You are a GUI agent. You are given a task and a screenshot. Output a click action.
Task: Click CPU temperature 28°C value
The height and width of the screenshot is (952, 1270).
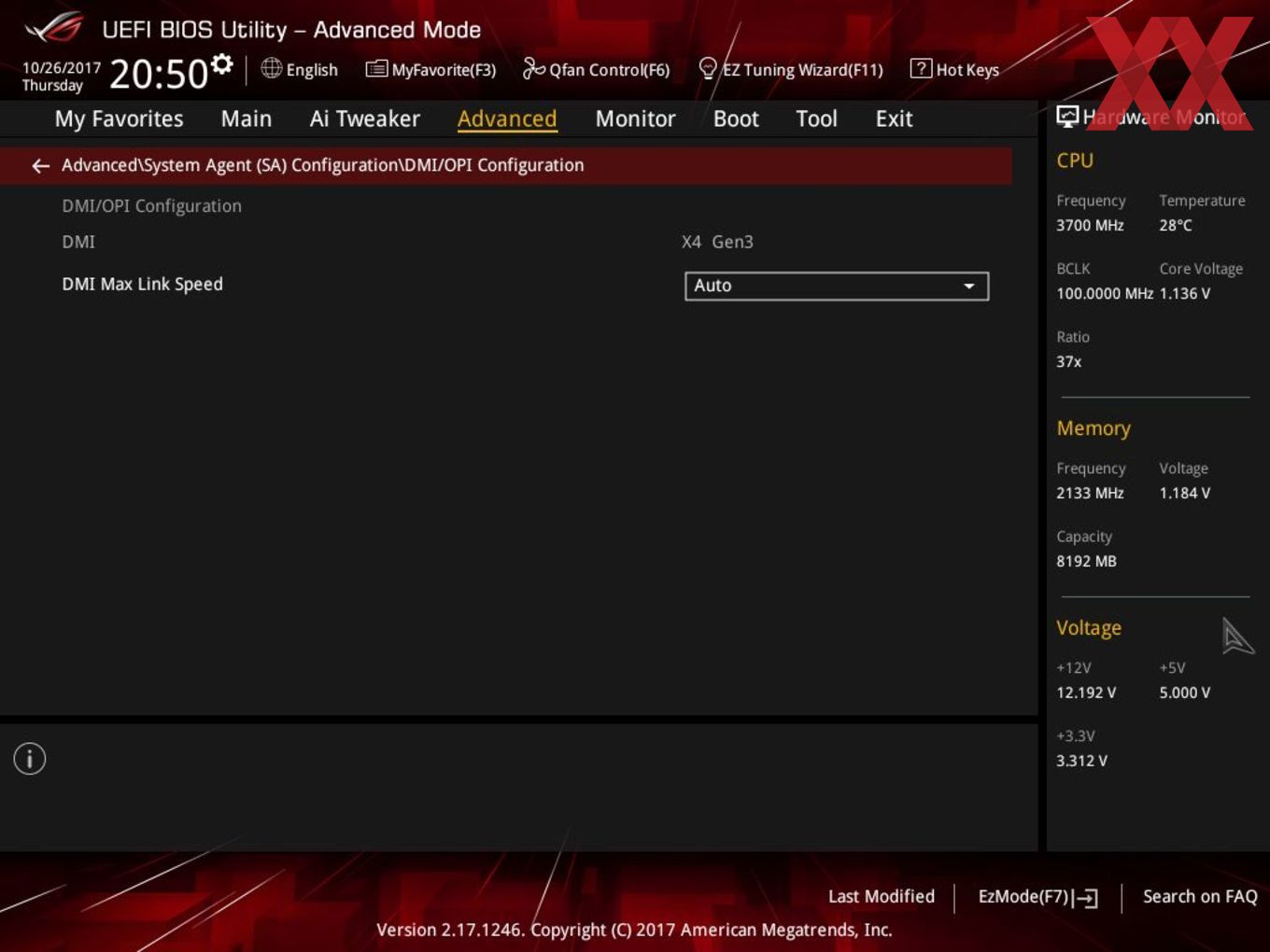pyautogui.click(x=1176, y=225)
